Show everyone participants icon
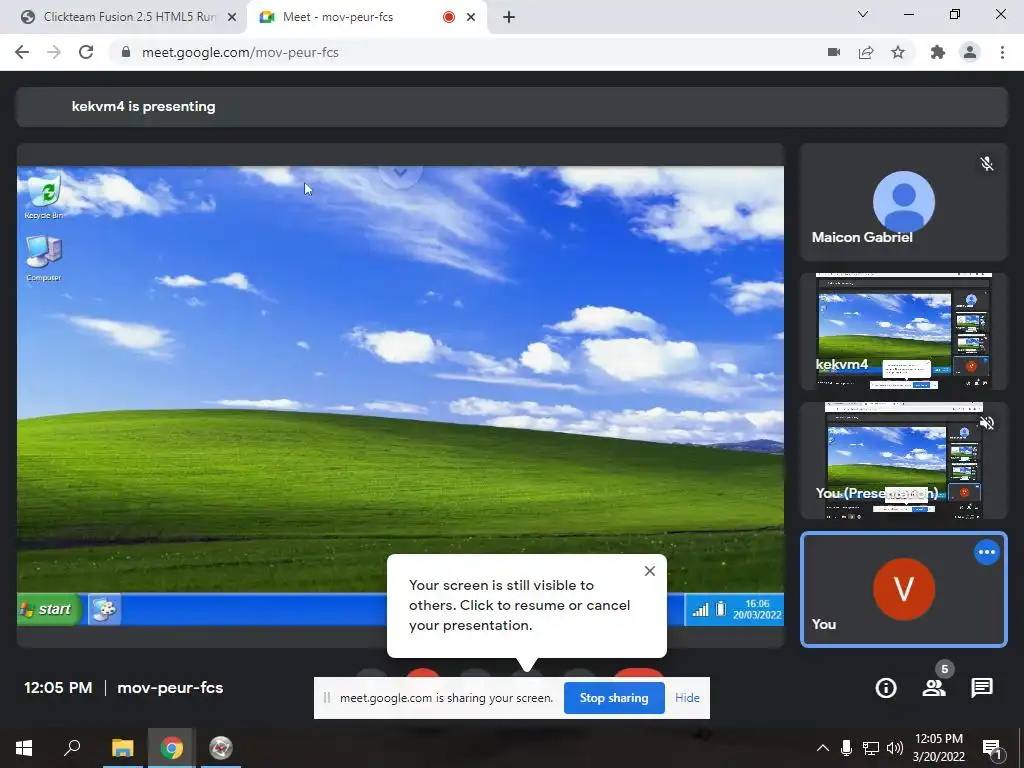 tap(934, 688)
